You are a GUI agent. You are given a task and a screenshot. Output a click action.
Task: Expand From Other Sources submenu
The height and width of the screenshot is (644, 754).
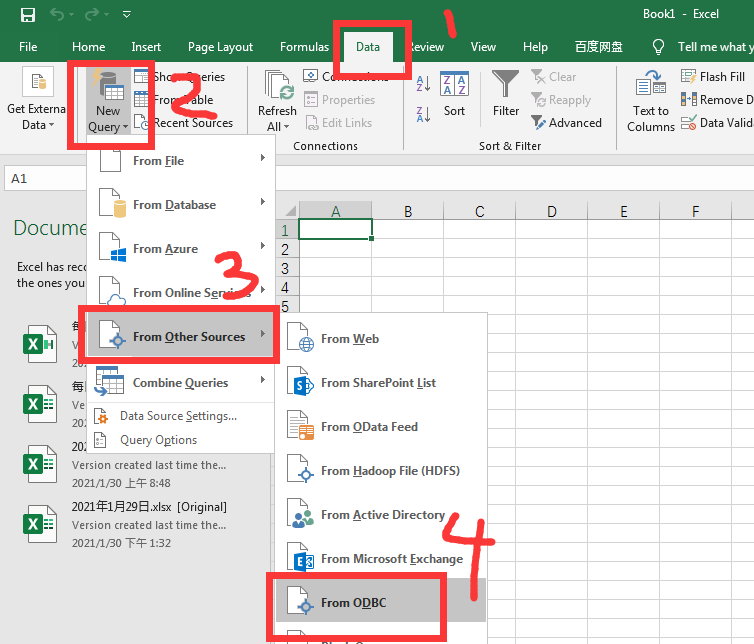(181, 336)
